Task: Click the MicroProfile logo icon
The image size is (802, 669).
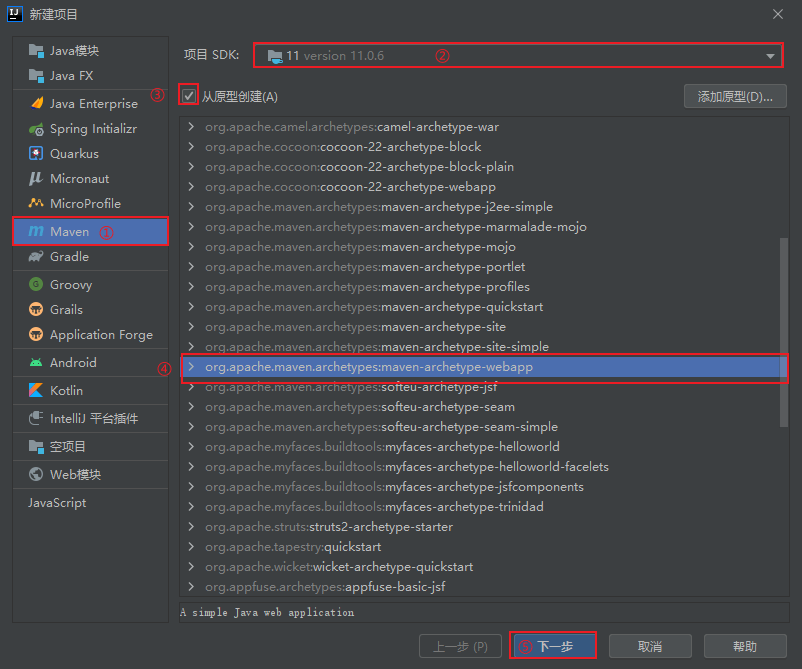Action: point(36,203)
